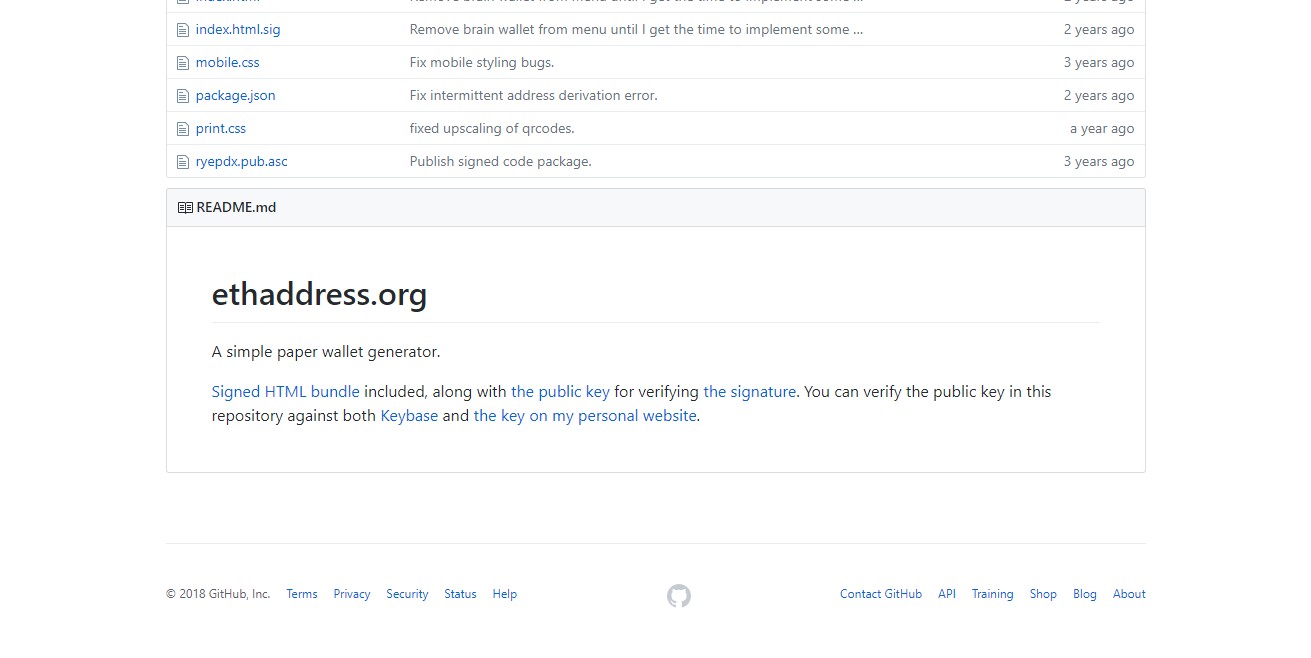This screenshot has width=1311, height=658.
Task: Click the book icon beside README.md
Action: pyautogui.click(x=185, y=208)
